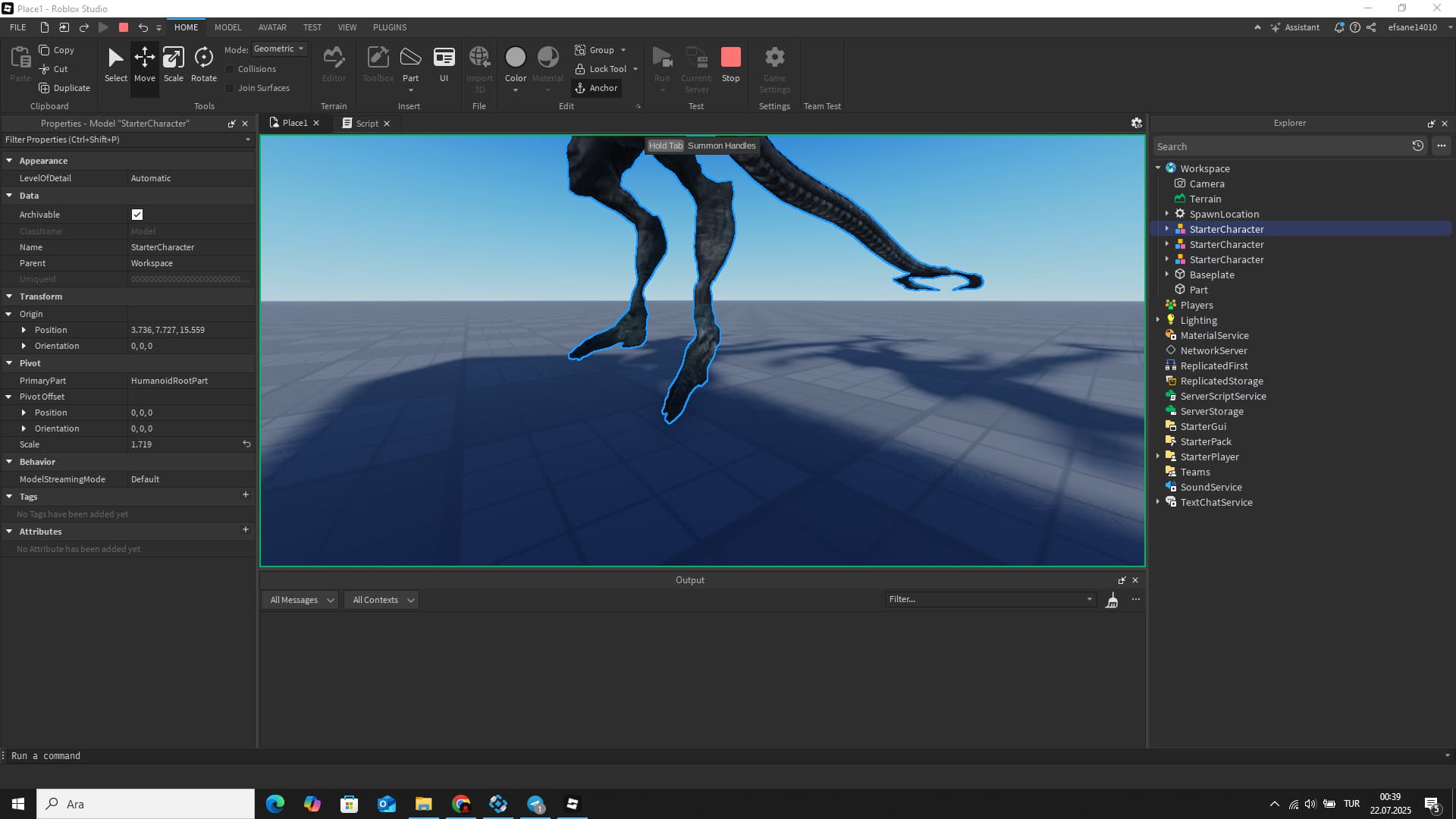The image size is (1456, 819).
Task: Click the Explorer search field
Action: pyautogui.click(x=1282, y=146)
